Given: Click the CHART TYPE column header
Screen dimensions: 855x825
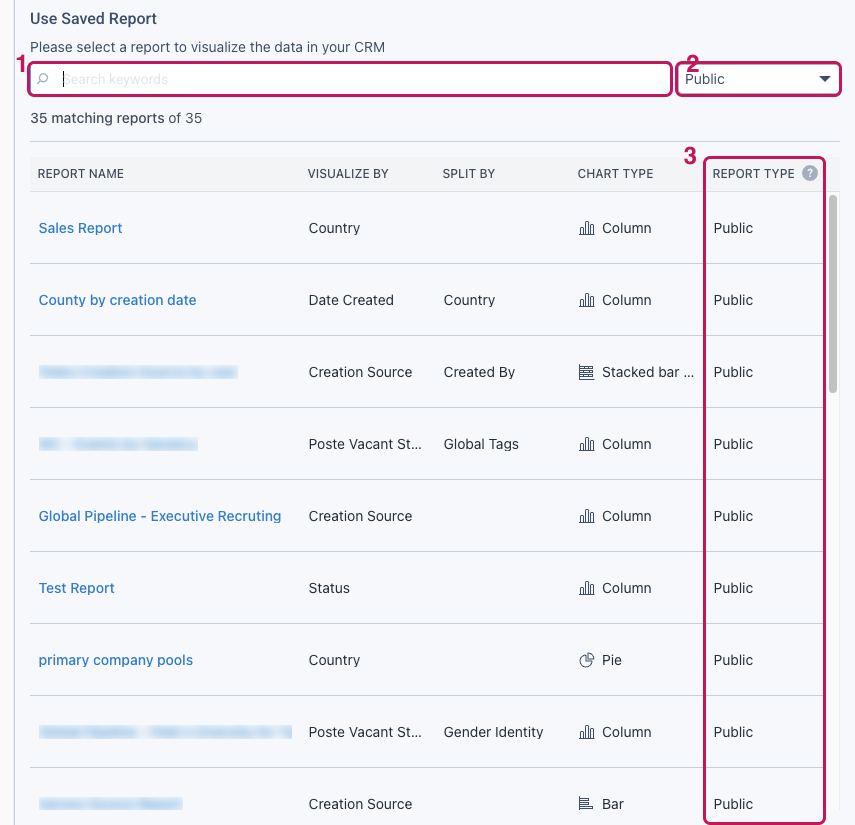Looking at the screenshot, I should (615, 173).
